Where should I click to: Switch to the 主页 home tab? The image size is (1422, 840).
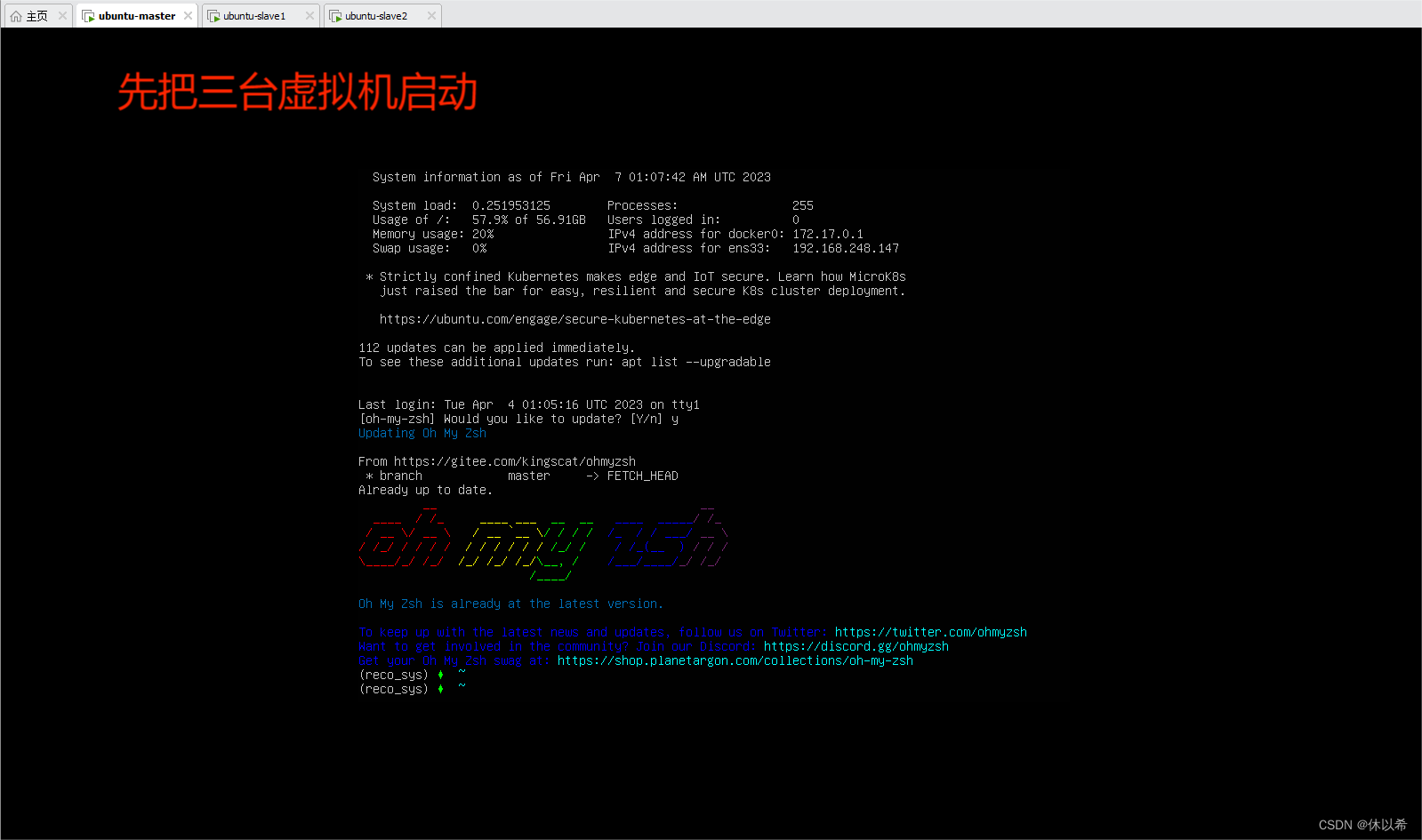pos(36,16)
